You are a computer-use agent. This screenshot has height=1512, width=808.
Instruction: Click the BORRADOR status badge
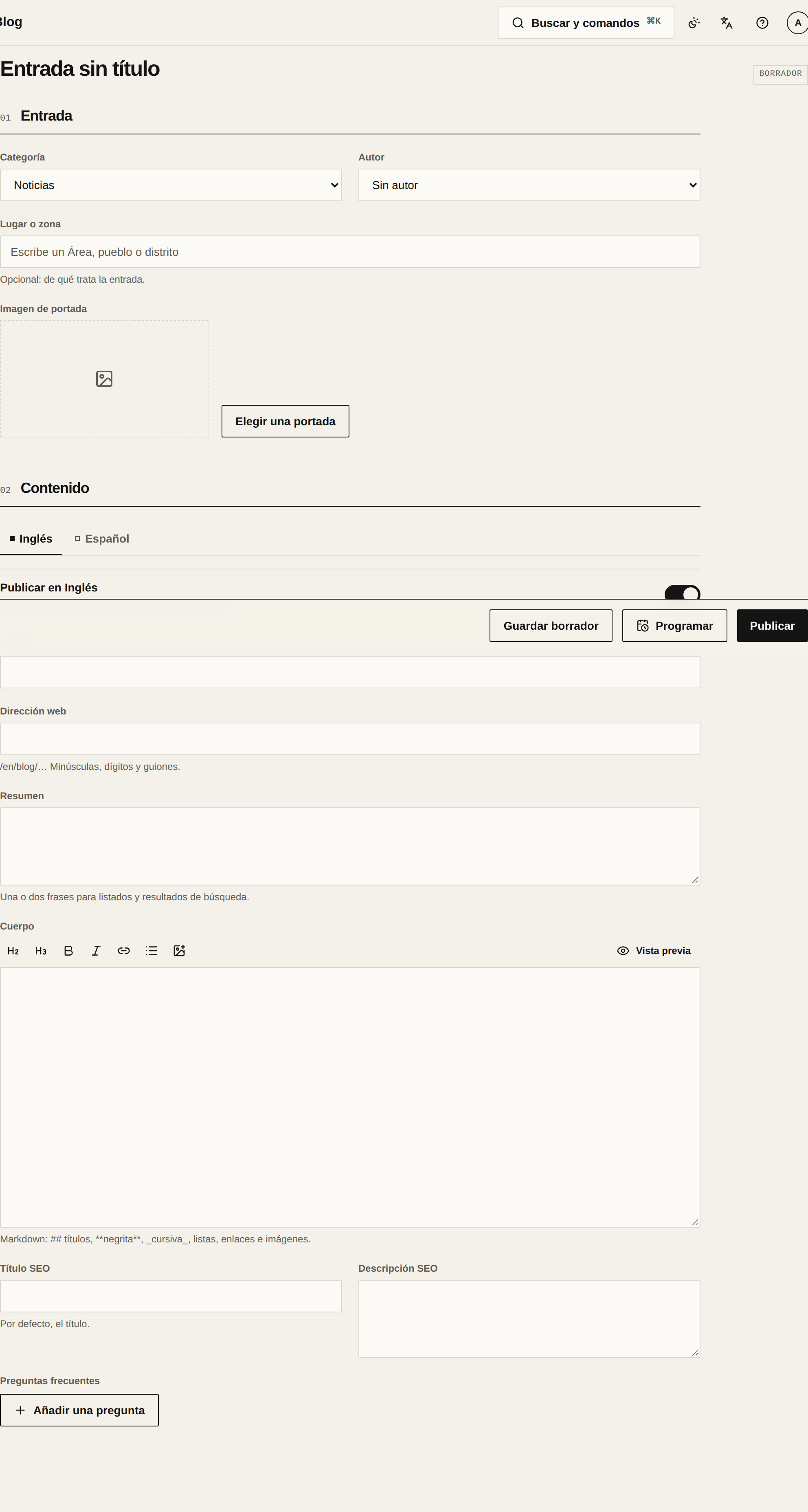click(780, 75)
